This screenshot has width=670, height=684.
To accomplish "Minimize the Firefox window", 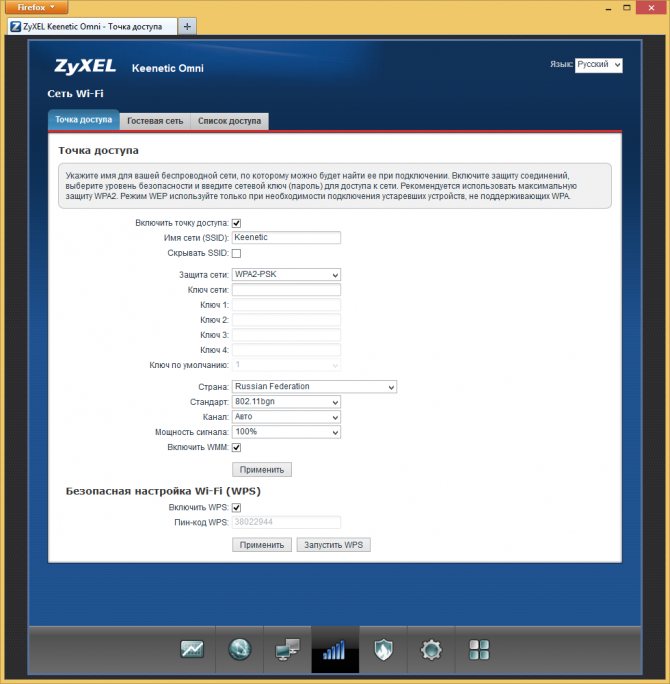I will click(x=608, y=8).
